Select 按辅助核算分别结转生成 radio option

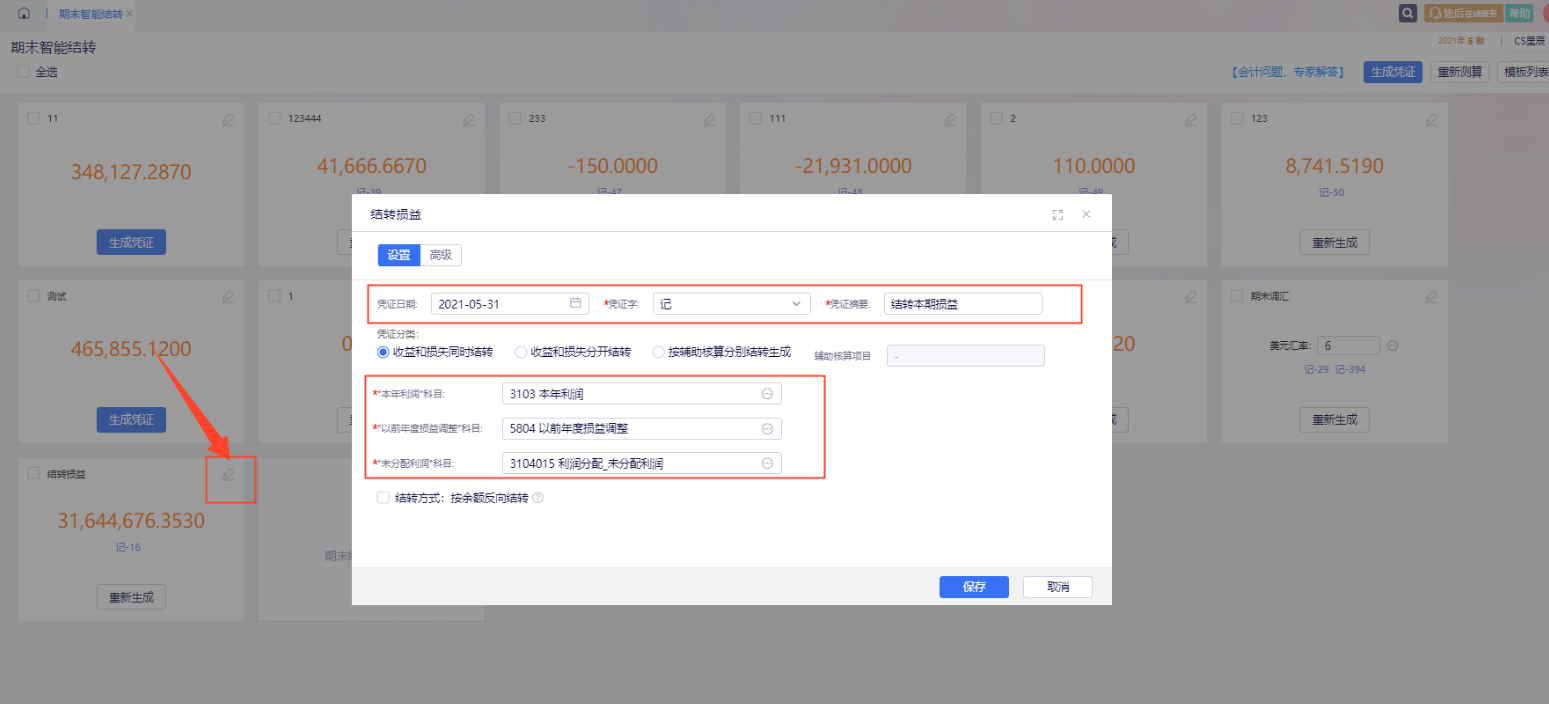click(x=659, y=352)
